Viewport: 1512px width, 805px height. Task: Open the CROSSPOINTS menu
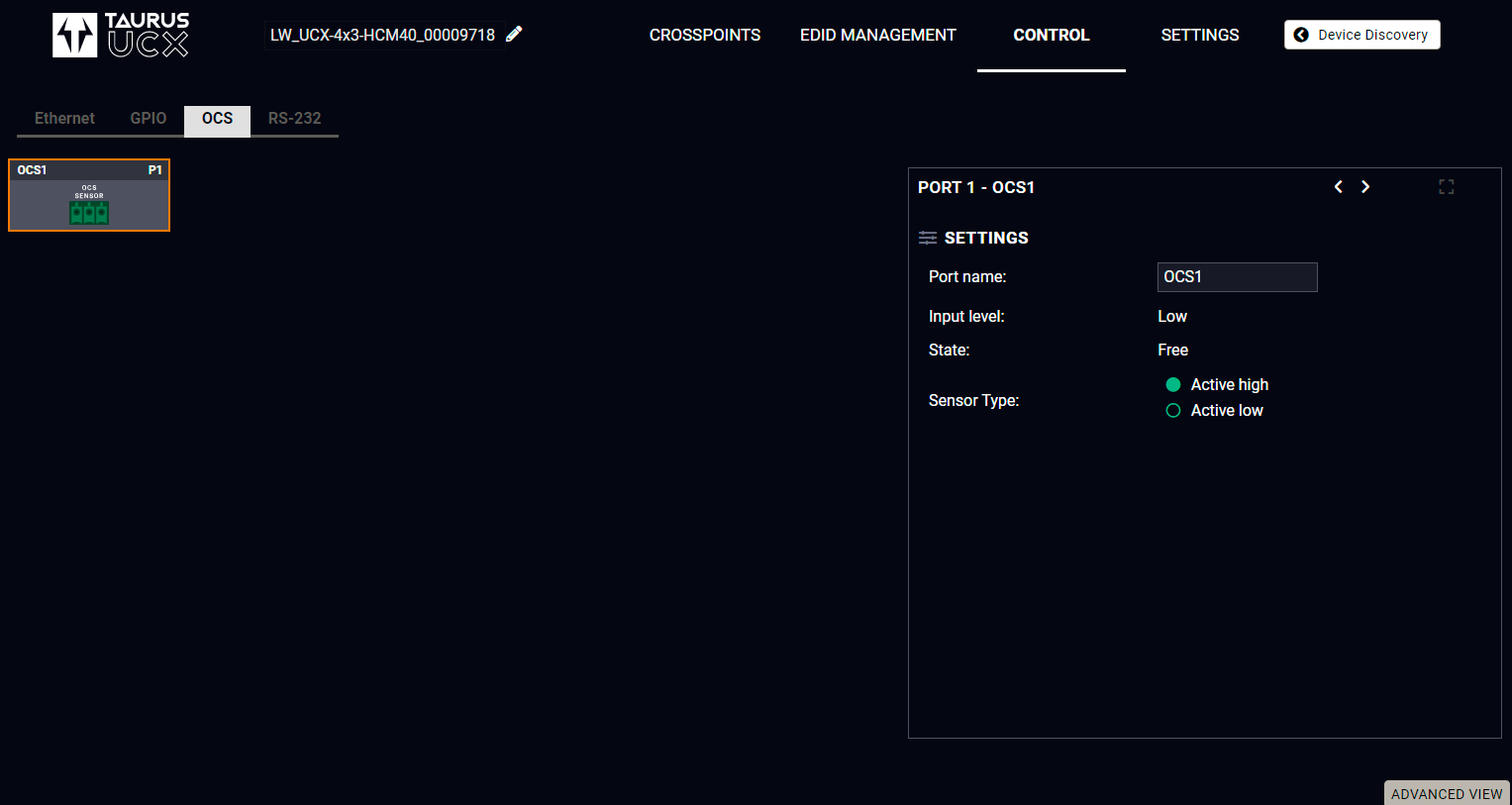704,35
